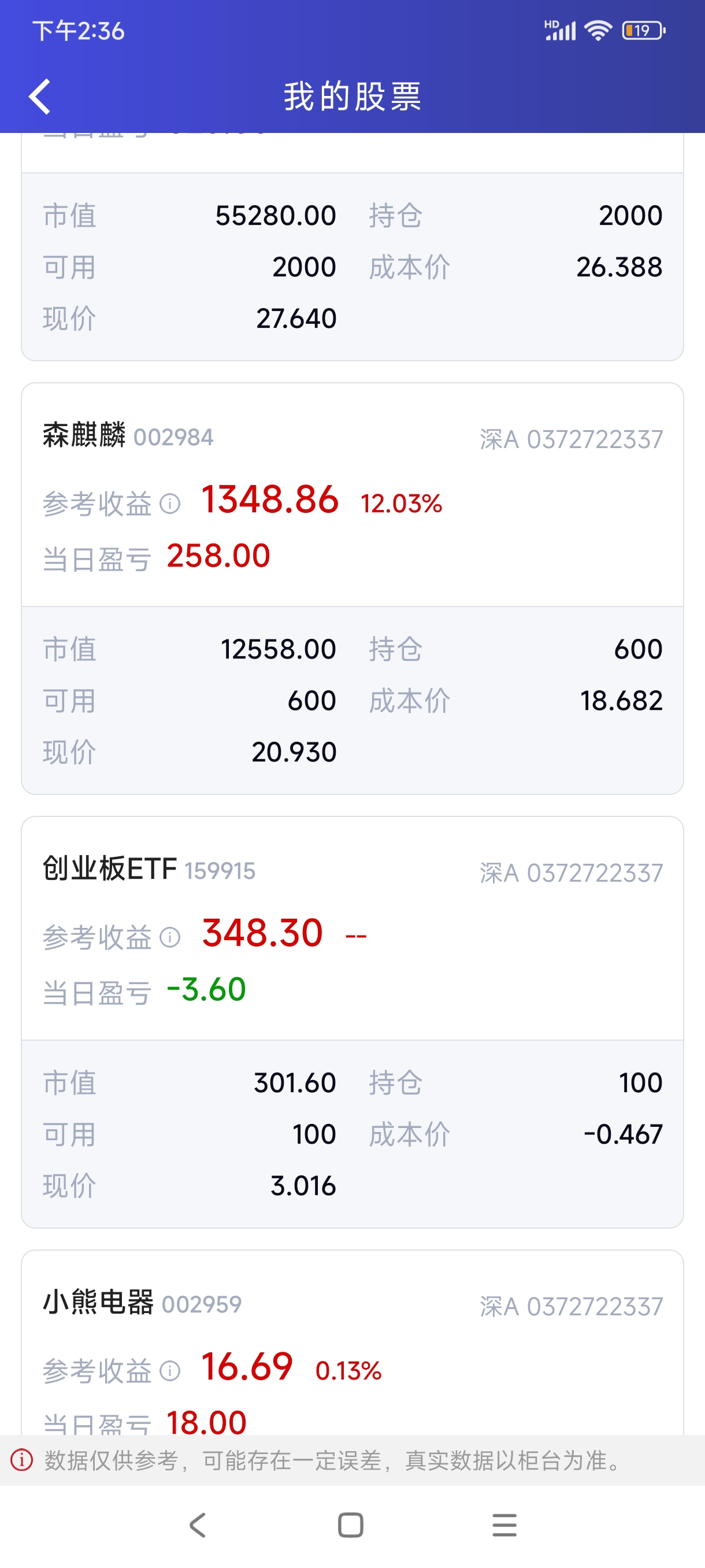Tap the 我的股票 page title
The image size is (705, 1568).
click(x=352, y=96)
